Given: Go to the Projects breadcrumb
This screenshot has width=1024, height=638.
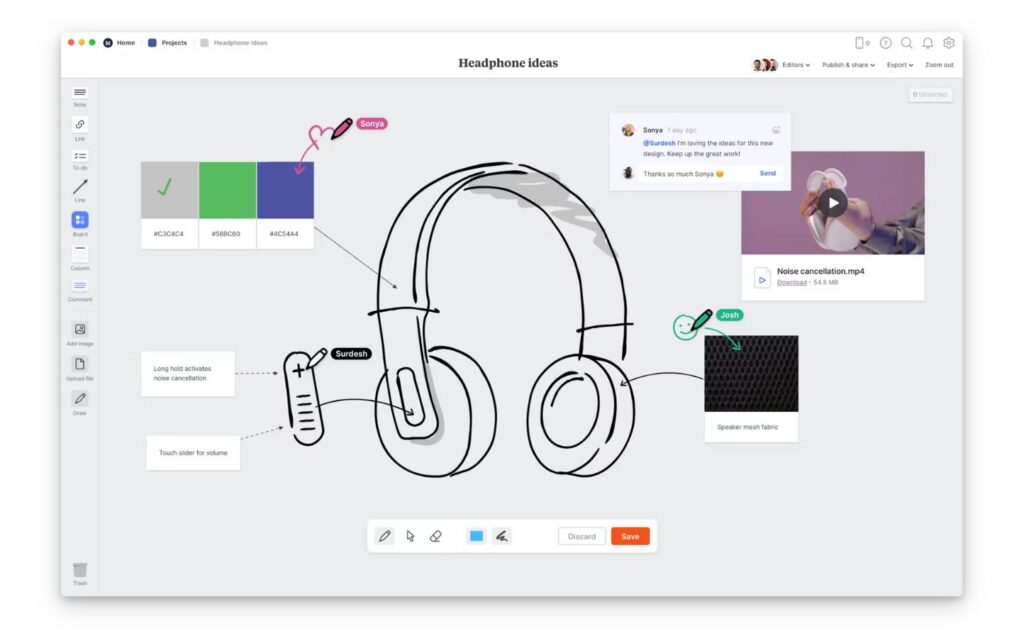Looking at the screenshot, I should point(167,42).
